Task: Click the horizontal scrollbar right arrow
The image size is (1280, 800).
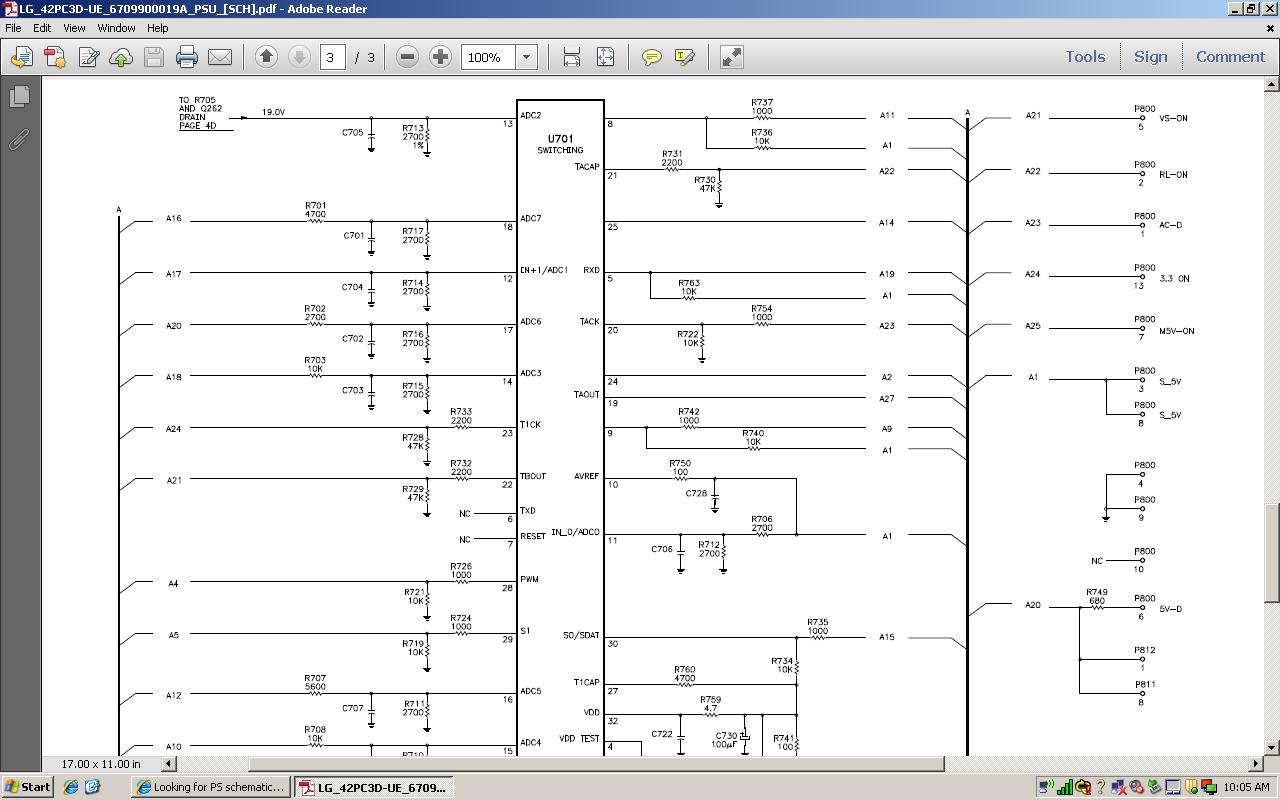Action: [x=1257, y=764]
